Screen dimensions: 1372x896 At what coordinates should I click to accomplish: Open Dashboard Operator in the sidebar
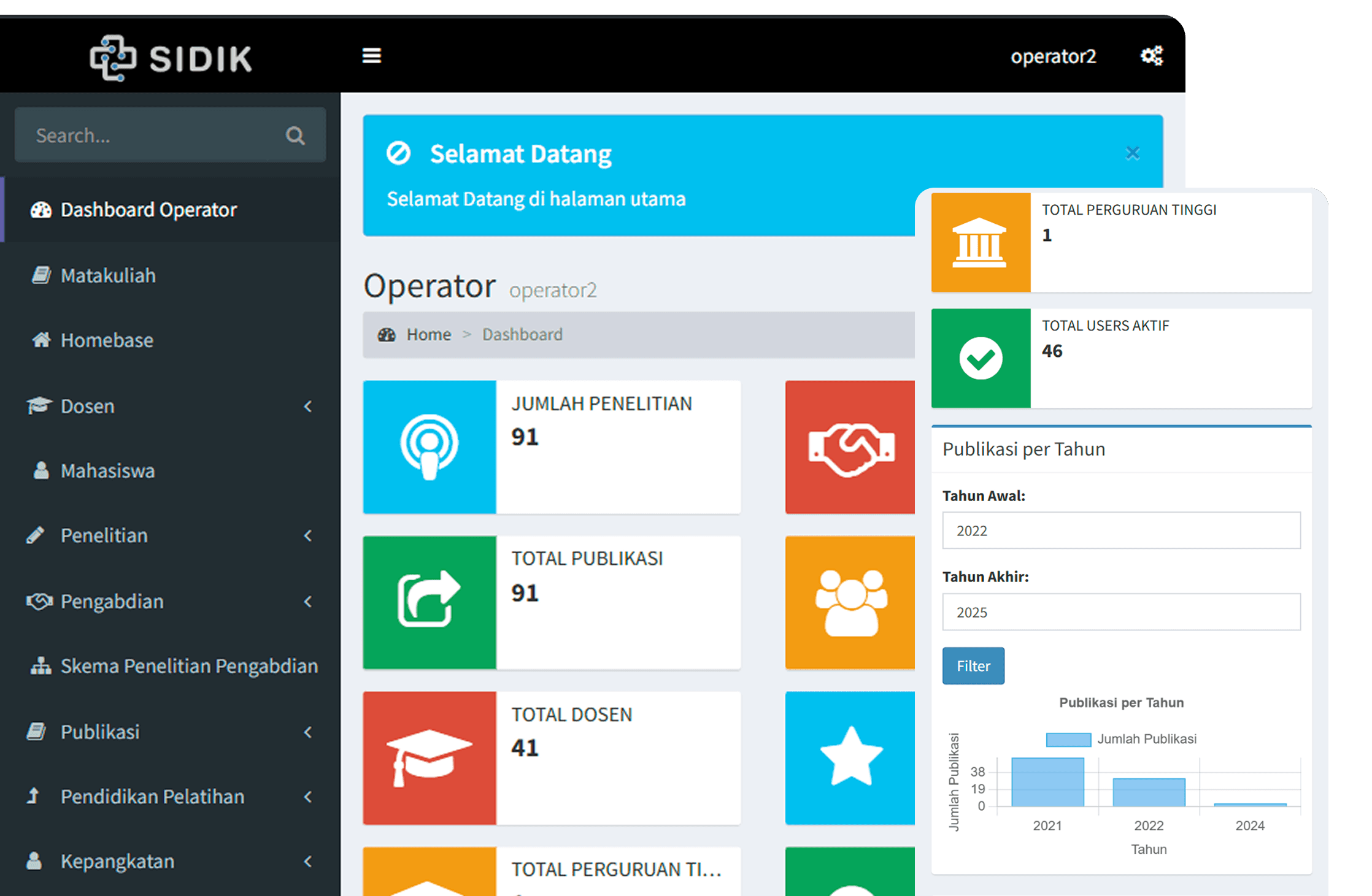point(171,210)
